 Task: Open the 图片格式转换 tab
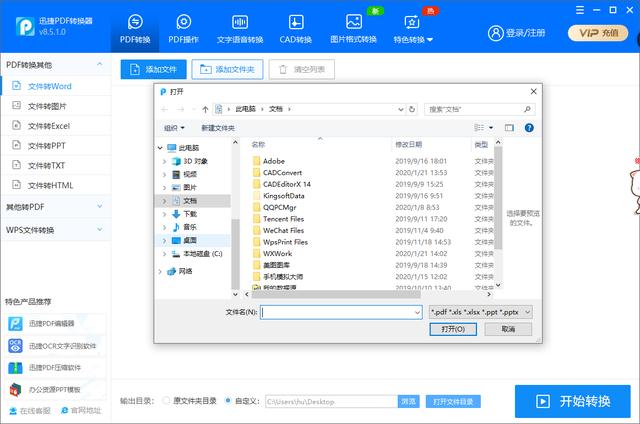pos(353,29)
